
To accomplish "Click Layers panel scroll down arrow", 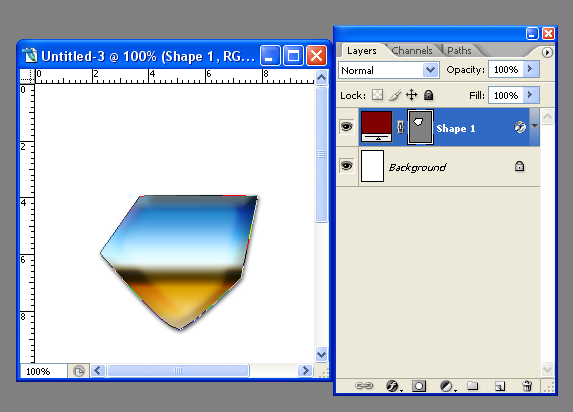I will (x=547, y=369).
